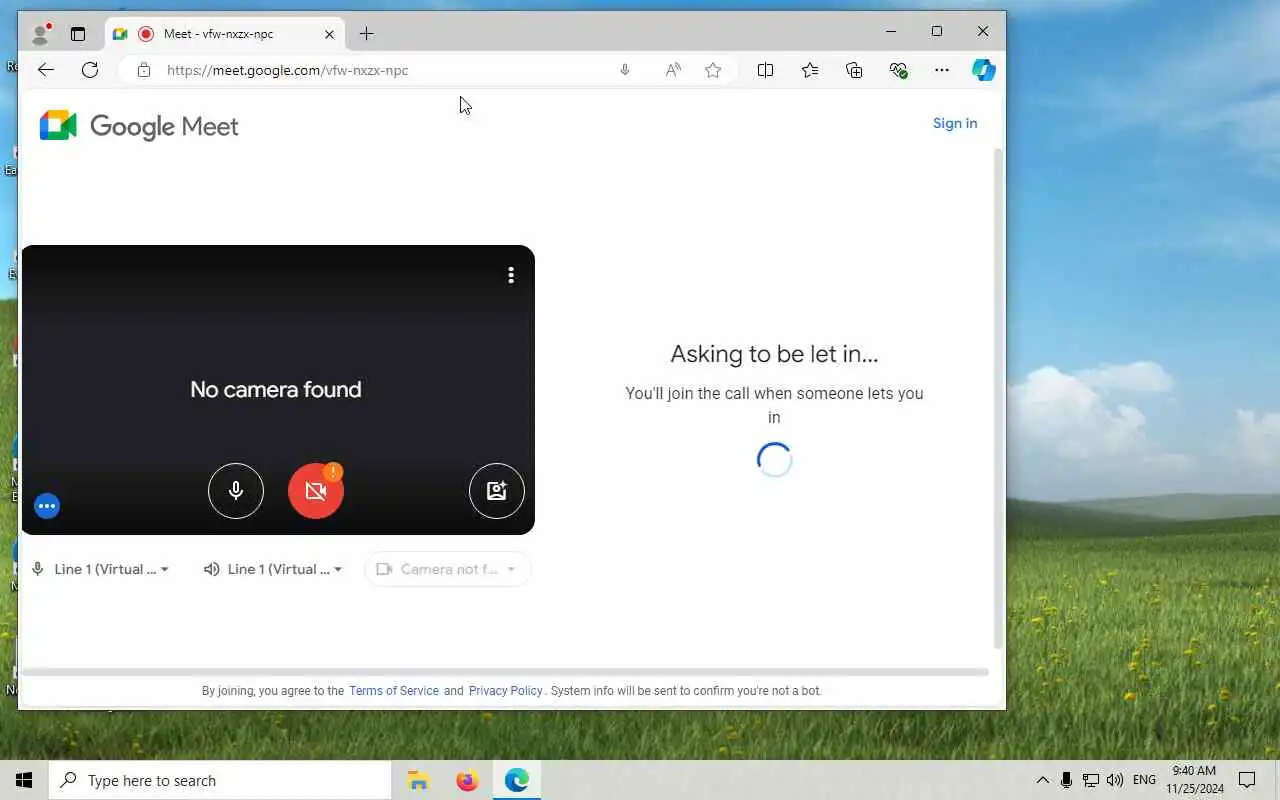The image size is (1280, 800).
Task: Open the notification center icon
Action: (1247, 780)
